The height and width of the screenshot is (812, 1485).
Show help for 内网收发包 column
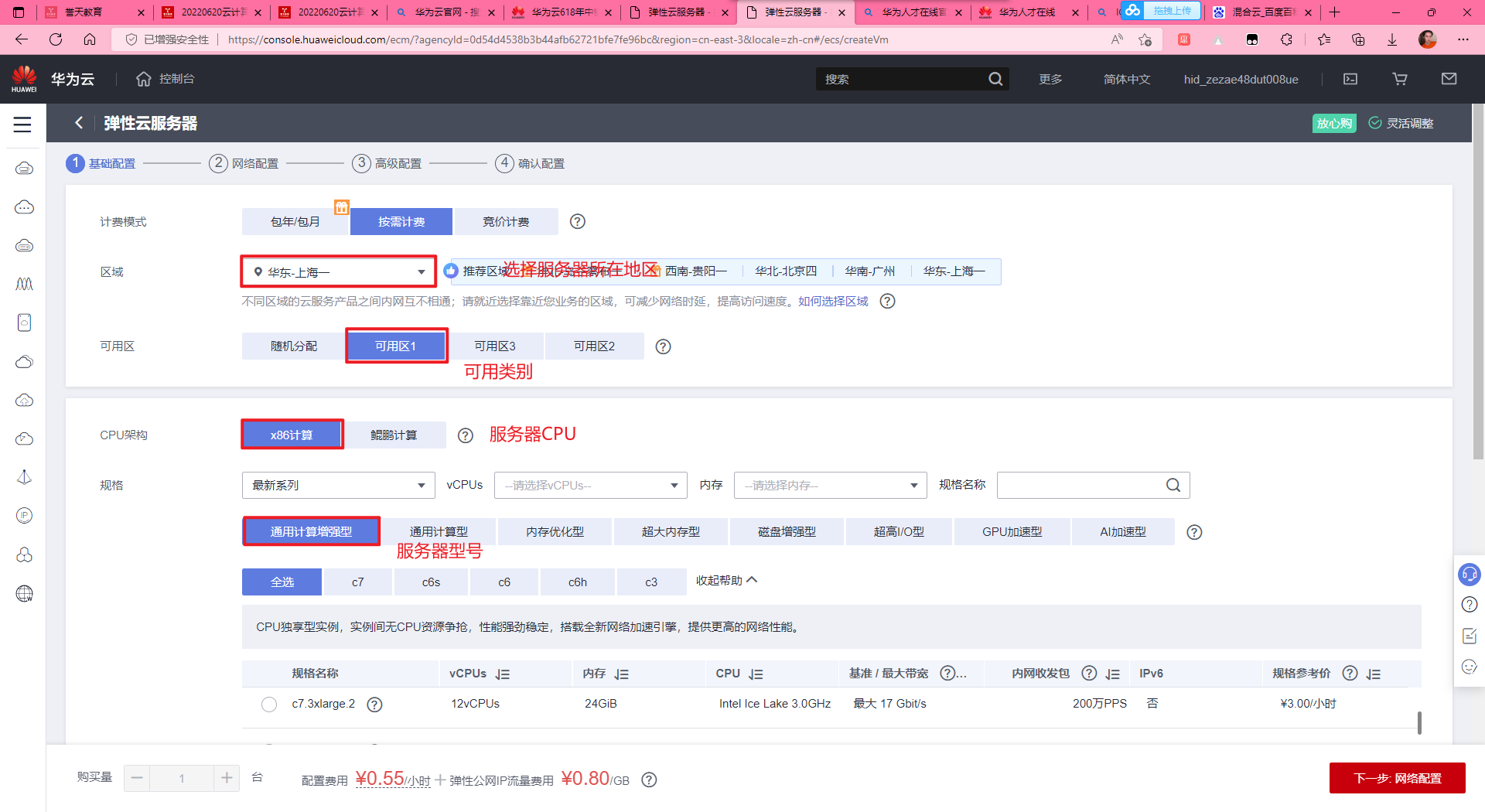(x=1089, y=673)
